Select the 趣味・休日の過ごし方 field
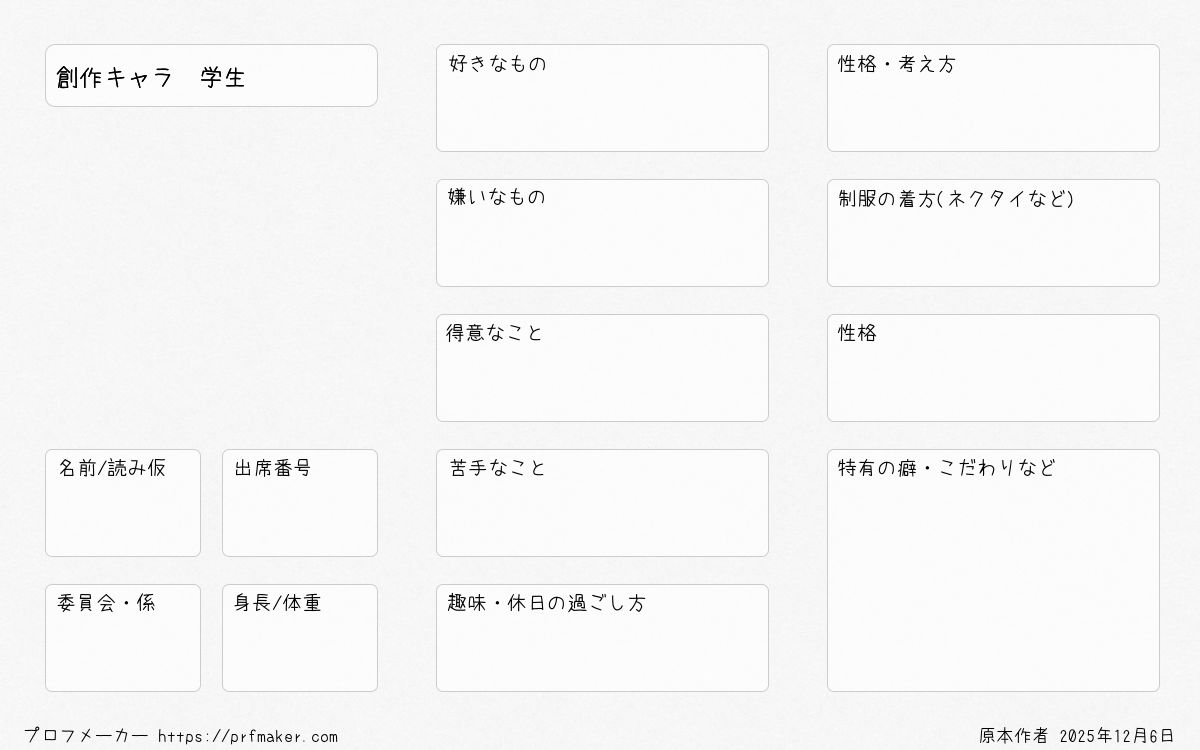The image size is (1200, 750). tap(602, 638)
